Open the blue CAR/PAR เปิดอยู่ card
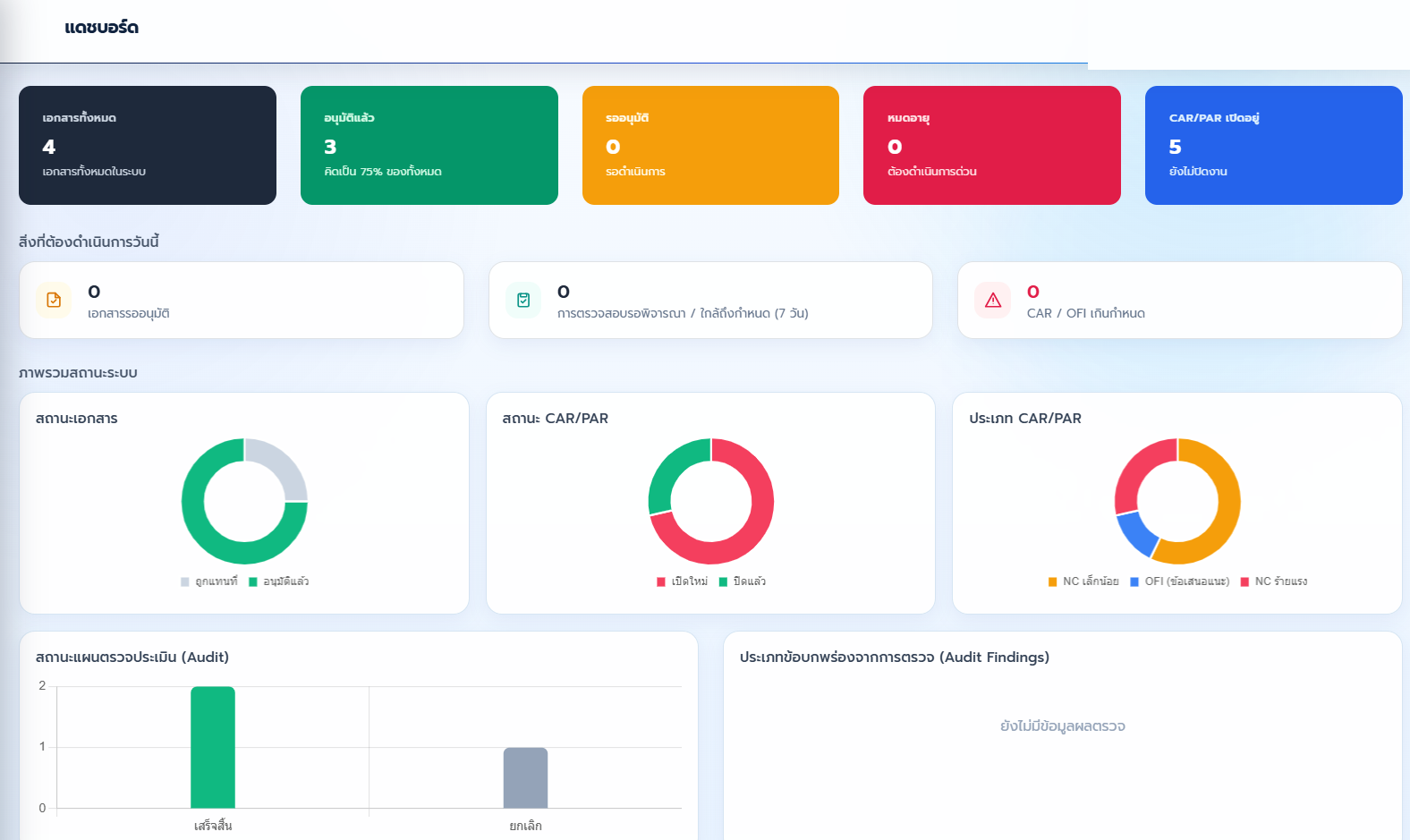 (x=1274, y=145)
